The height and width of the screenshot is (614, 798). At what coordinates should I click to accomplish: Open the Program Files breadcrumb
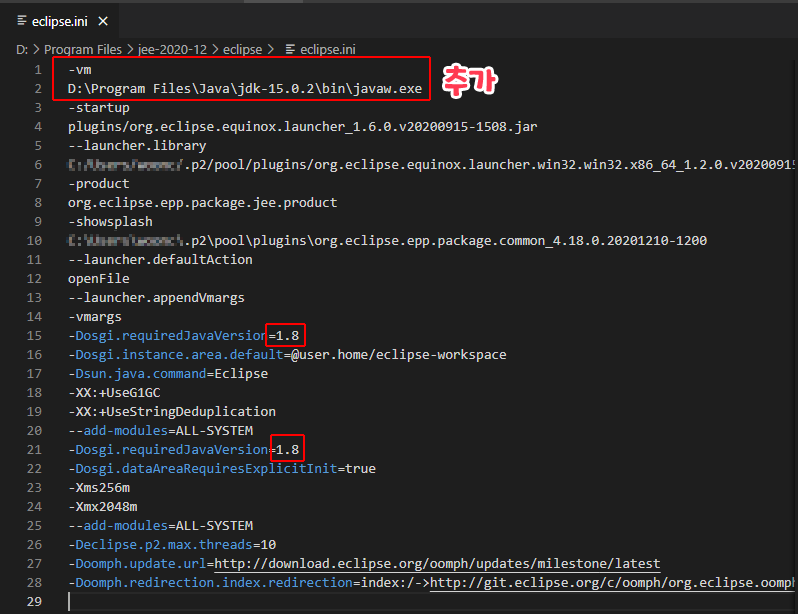point(83,49)
